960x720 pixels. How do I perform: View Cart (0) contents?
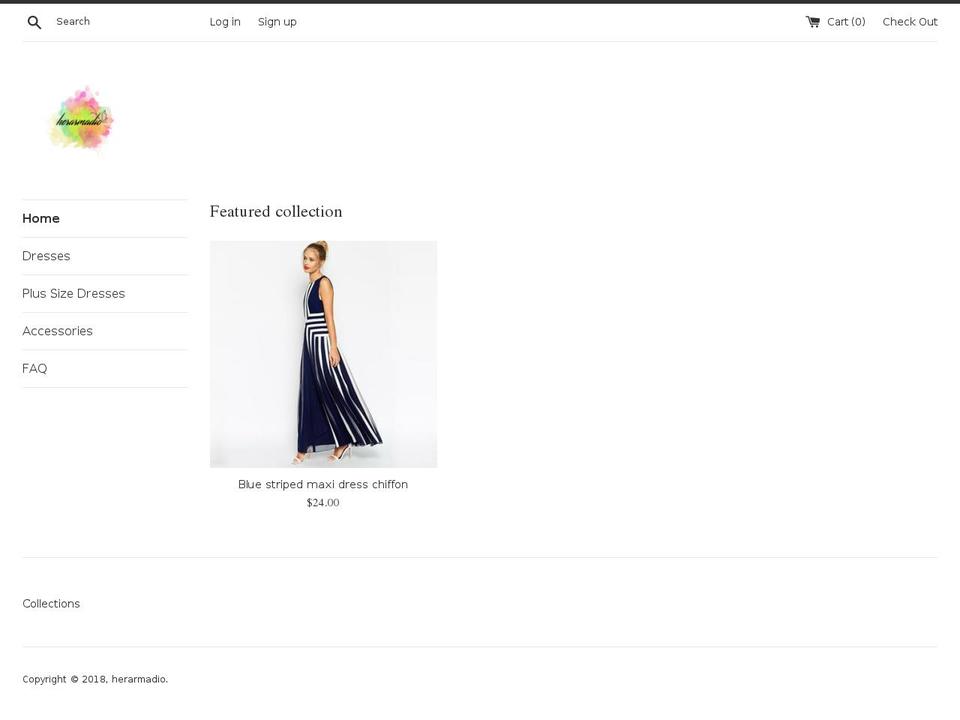tap(846, 22)
